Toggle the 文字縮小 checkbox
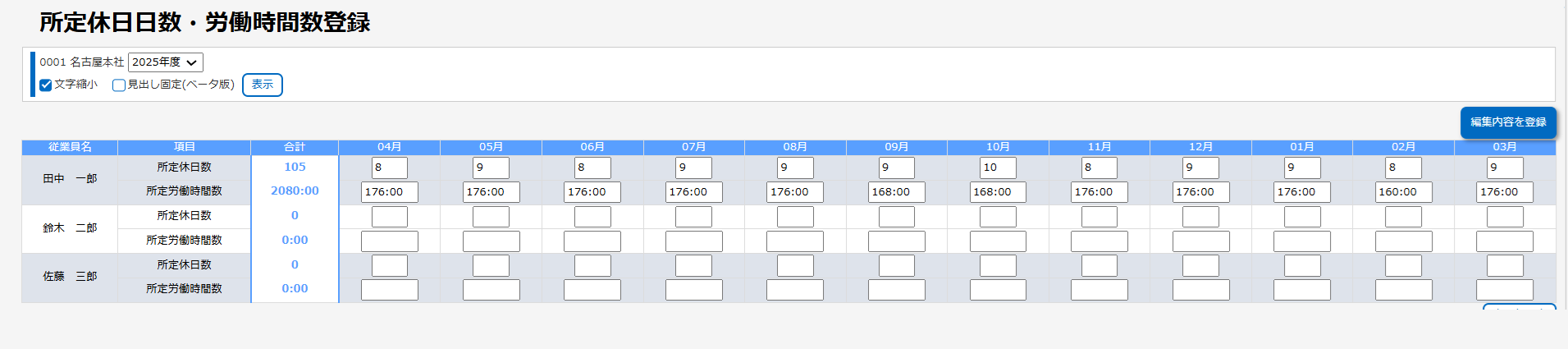The height and width of the screenshot is (349, 1568). pyautogui.click(x=46, y=85)
